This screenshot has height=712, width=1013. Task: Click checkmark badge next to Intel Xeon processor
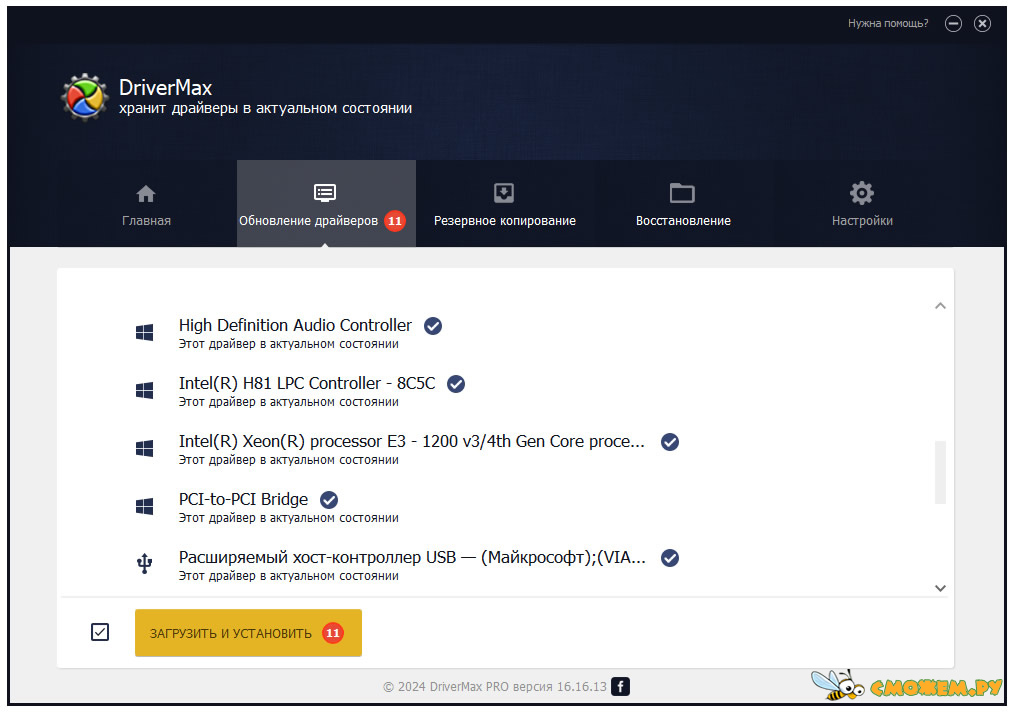click(670, 442)
